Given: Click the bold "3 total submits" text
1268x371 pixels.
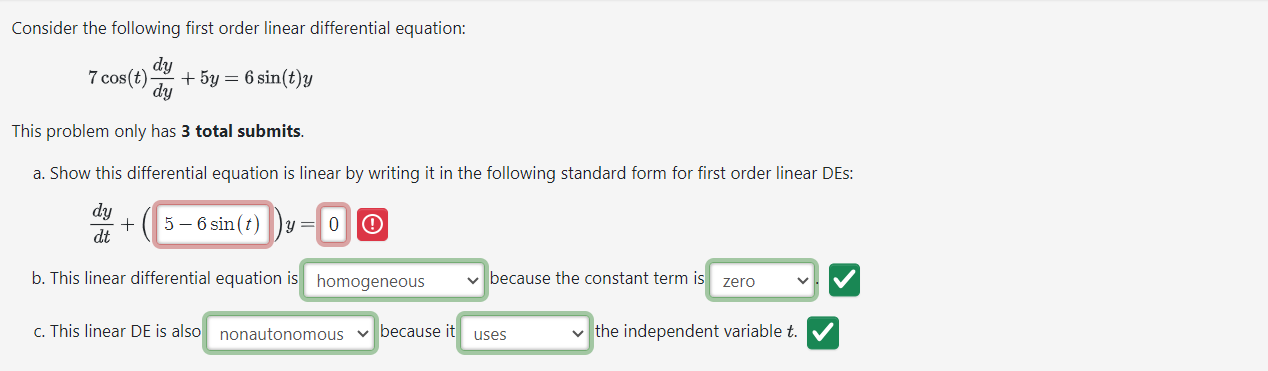Looking at the screenshot, I should pos(241,131).
